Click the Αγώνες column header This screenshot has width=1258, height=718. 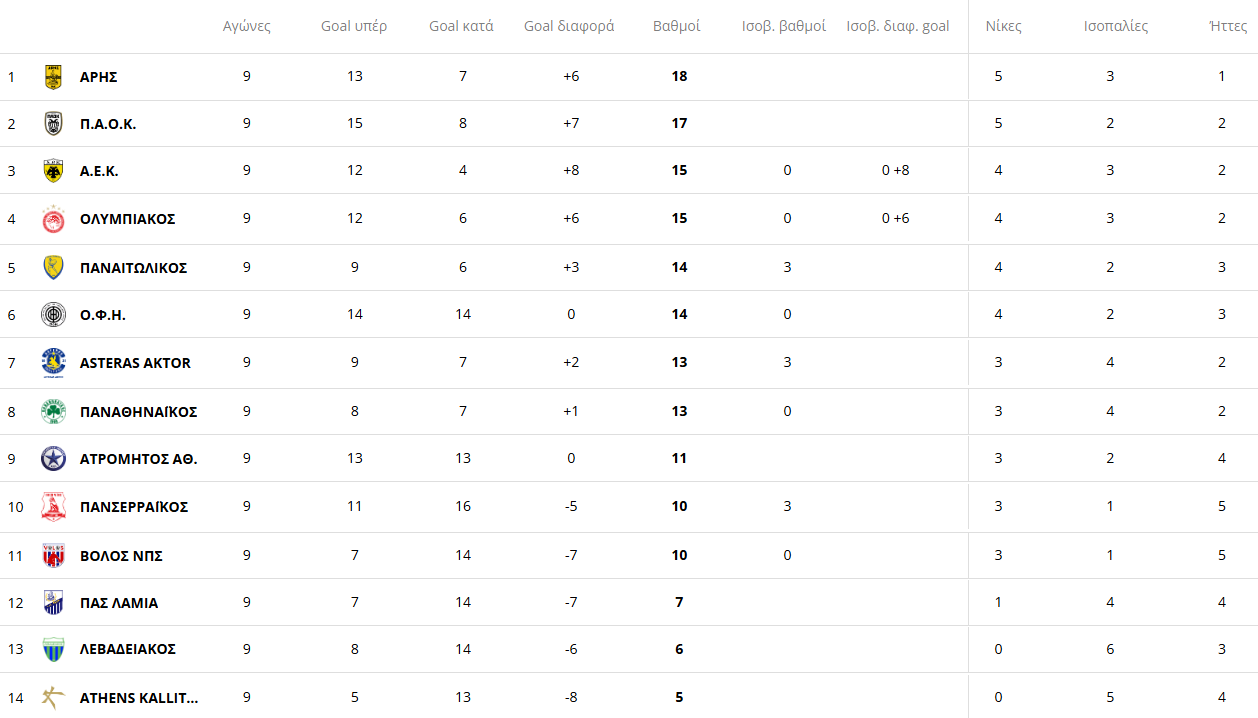(x=247, y=26)
